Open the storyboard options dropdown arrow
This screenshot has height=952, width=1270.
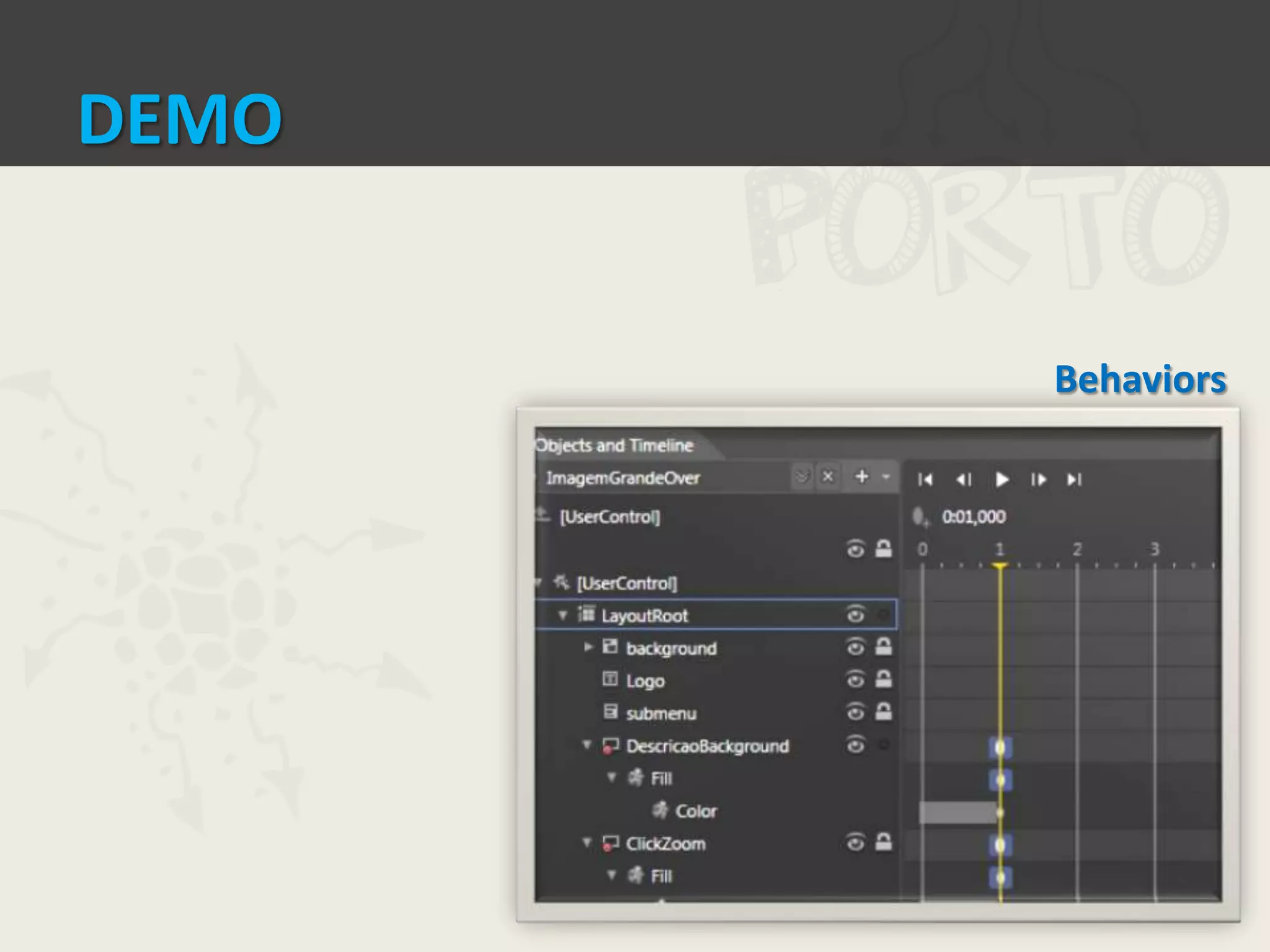(886, 477)
